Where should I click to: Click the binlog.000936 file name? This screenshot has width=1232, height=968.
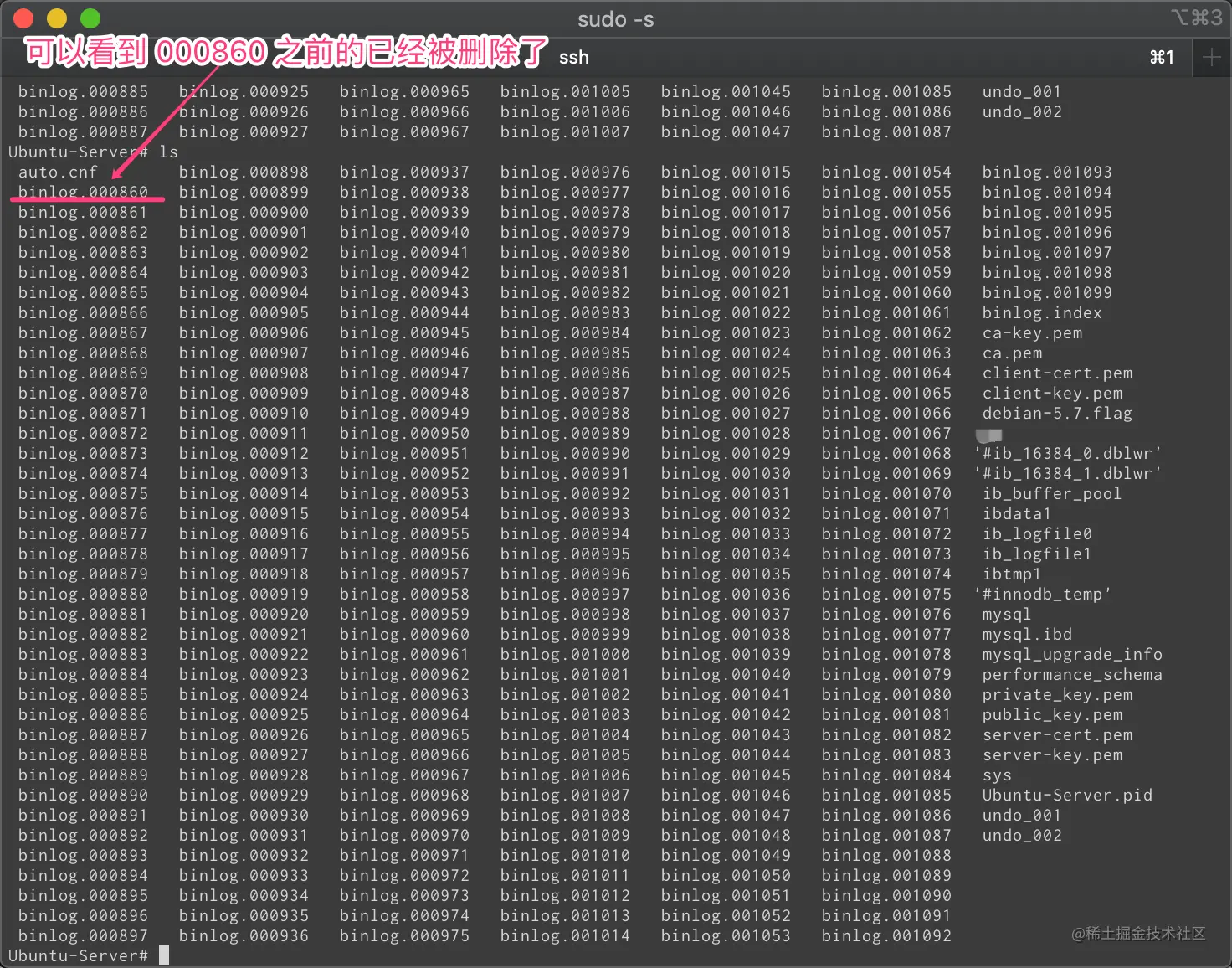coord(244,935)
